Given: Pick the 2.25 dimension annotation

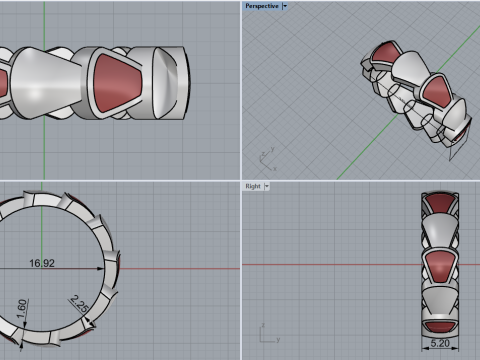Looking at the screenshot, I should [x=80, y=304].
